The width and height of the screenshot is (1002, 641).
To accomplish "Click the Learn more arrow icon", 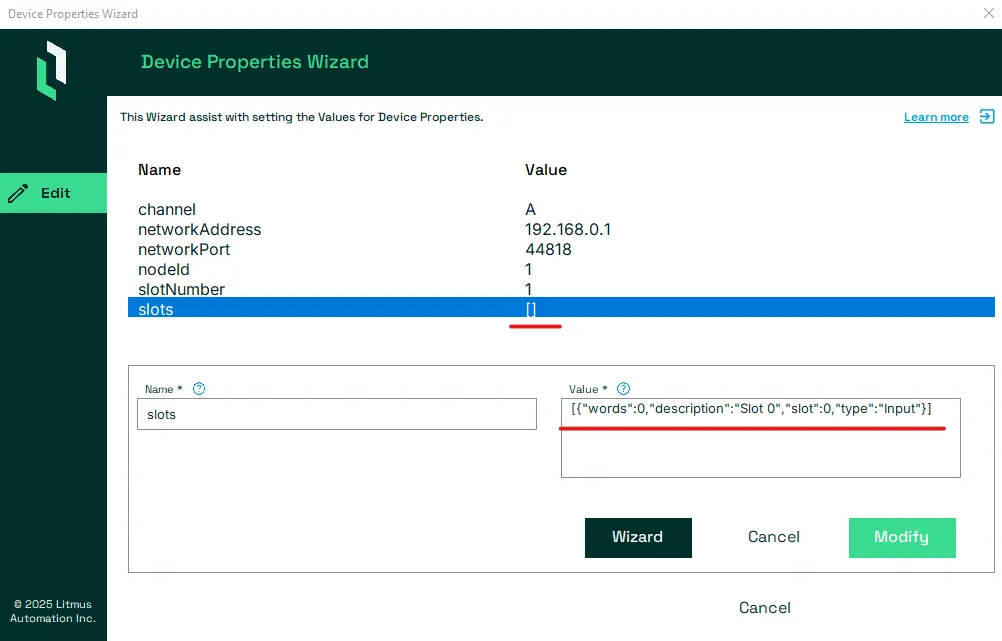I will point(987,117).
